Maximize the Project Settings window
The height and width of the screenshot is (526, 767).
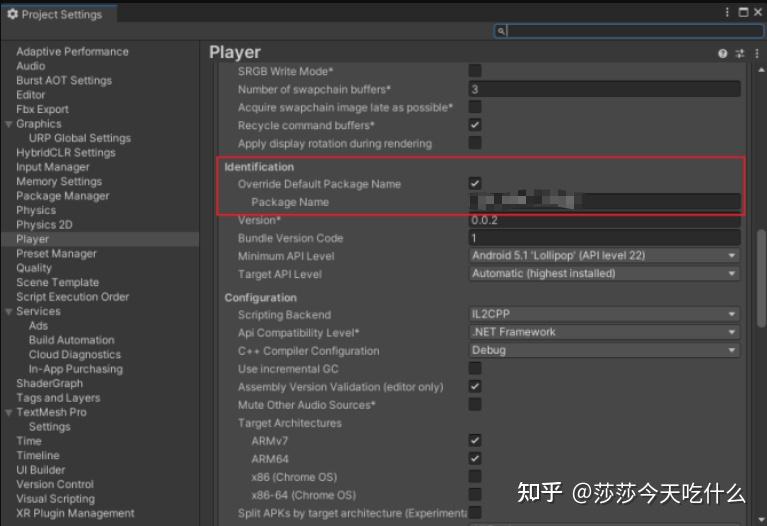(743, 12)
